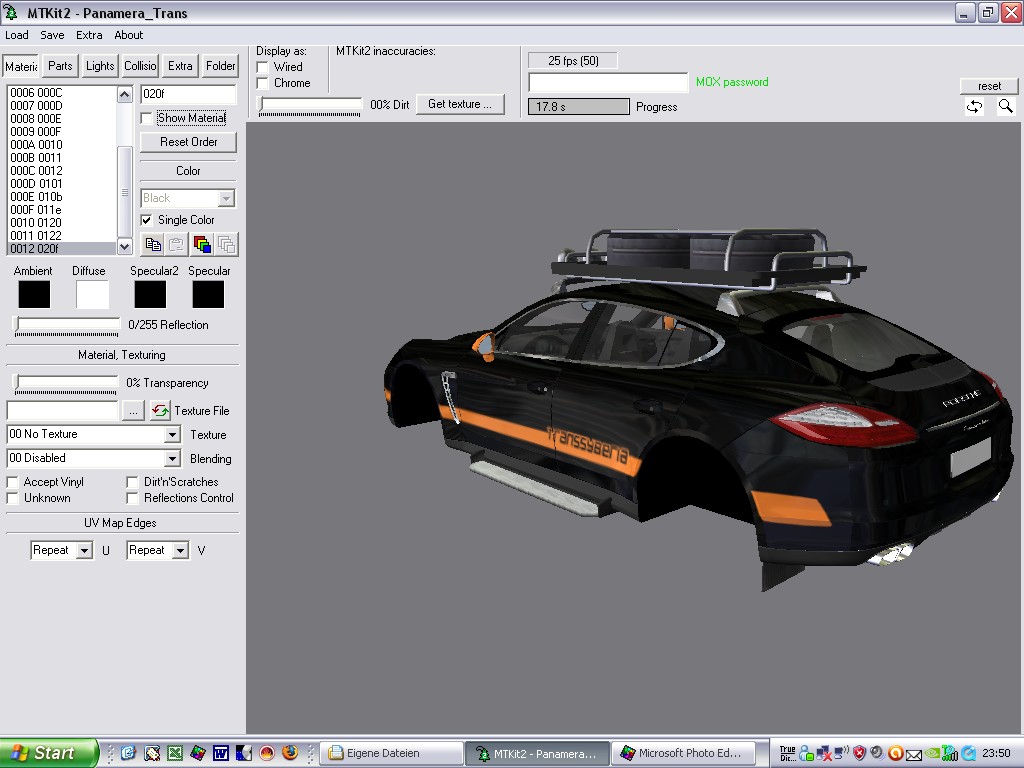The image size is (1024, 768).
Task: Tick the Accept Vinyl checkbox
Action: tap(12, 482)
